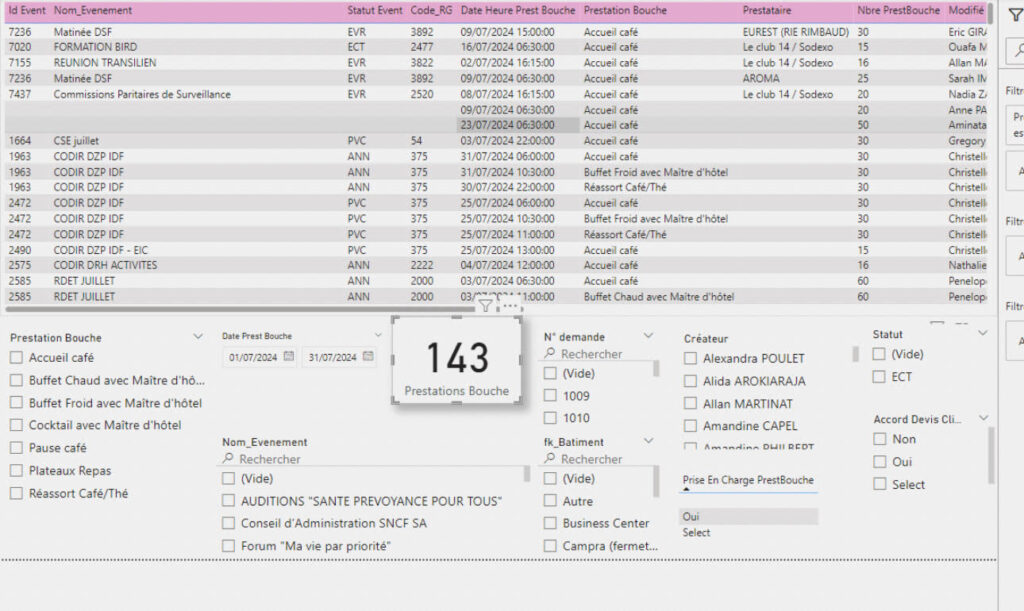Click the search icon in N° demande slicer
1024x611 pixels.
(x=550, y=353)
